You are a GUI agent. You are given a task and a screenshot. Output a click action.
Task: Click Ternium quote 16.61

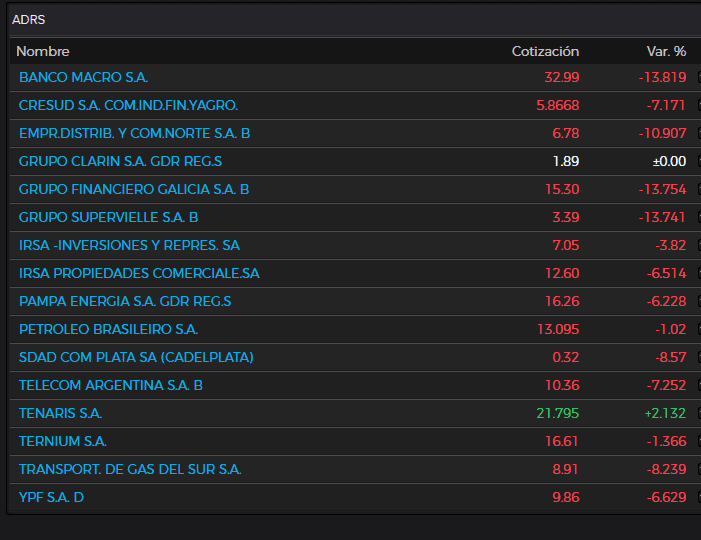(x=562, y=441)
